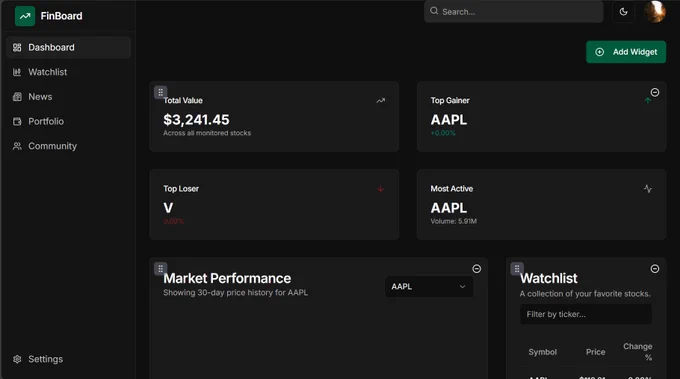Image resolution: width=680 pixels, height=379 pixels.
Task: Click the Volume: 5.91M text
Action: (x=454, y=221)
